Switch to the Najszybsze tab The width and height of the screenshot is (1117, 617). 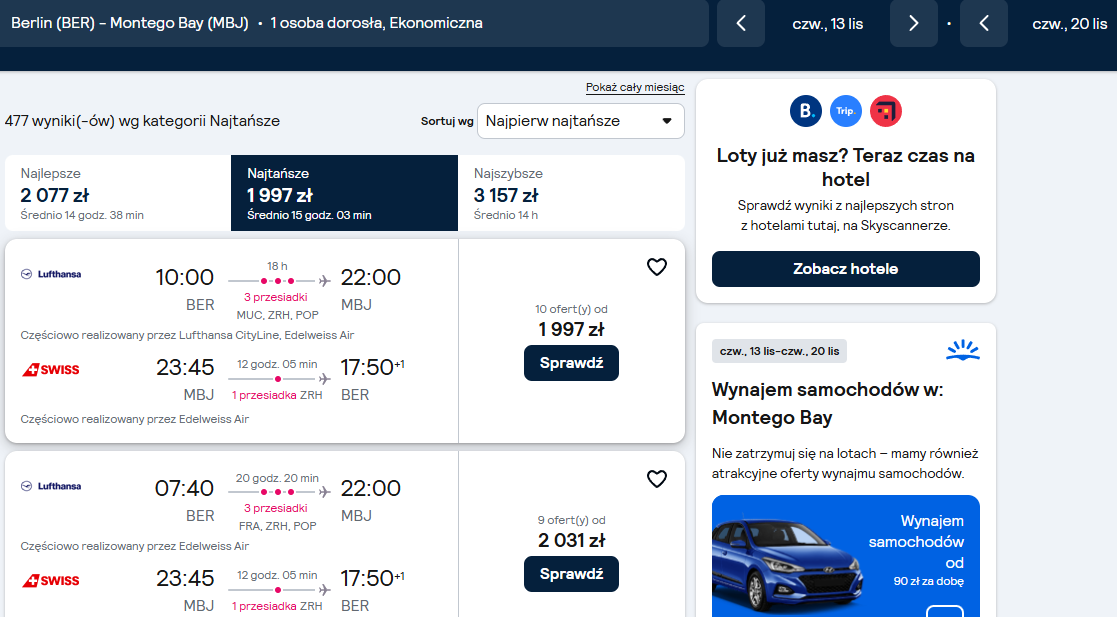pyautogui.click(x=571, y=193)
